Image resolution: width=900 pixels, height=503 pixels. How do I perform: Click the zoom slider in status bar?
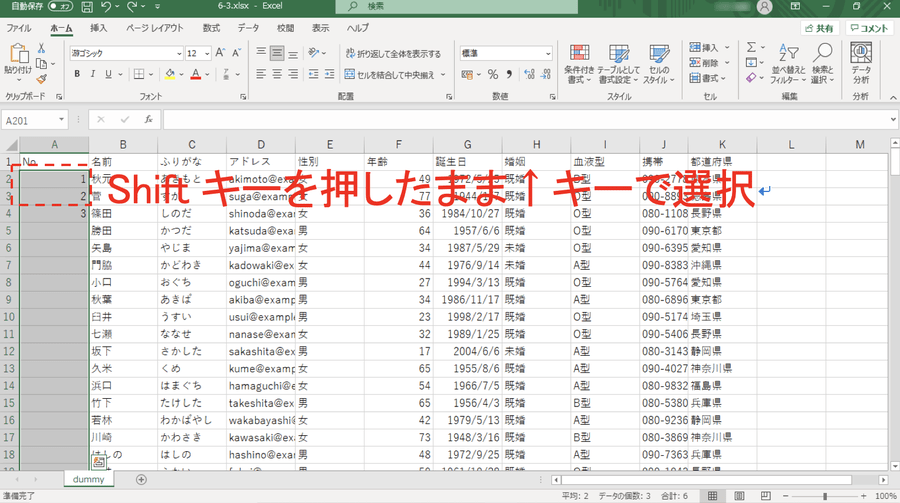click(x=824, y=496)
